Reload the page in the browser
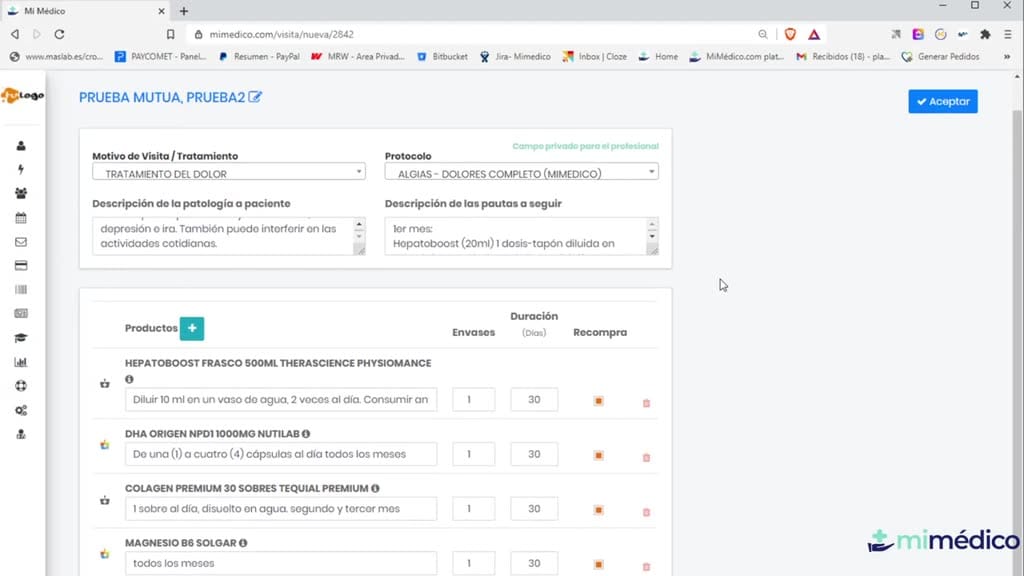Screen dimensions: 1024x576 click(59, 34)
